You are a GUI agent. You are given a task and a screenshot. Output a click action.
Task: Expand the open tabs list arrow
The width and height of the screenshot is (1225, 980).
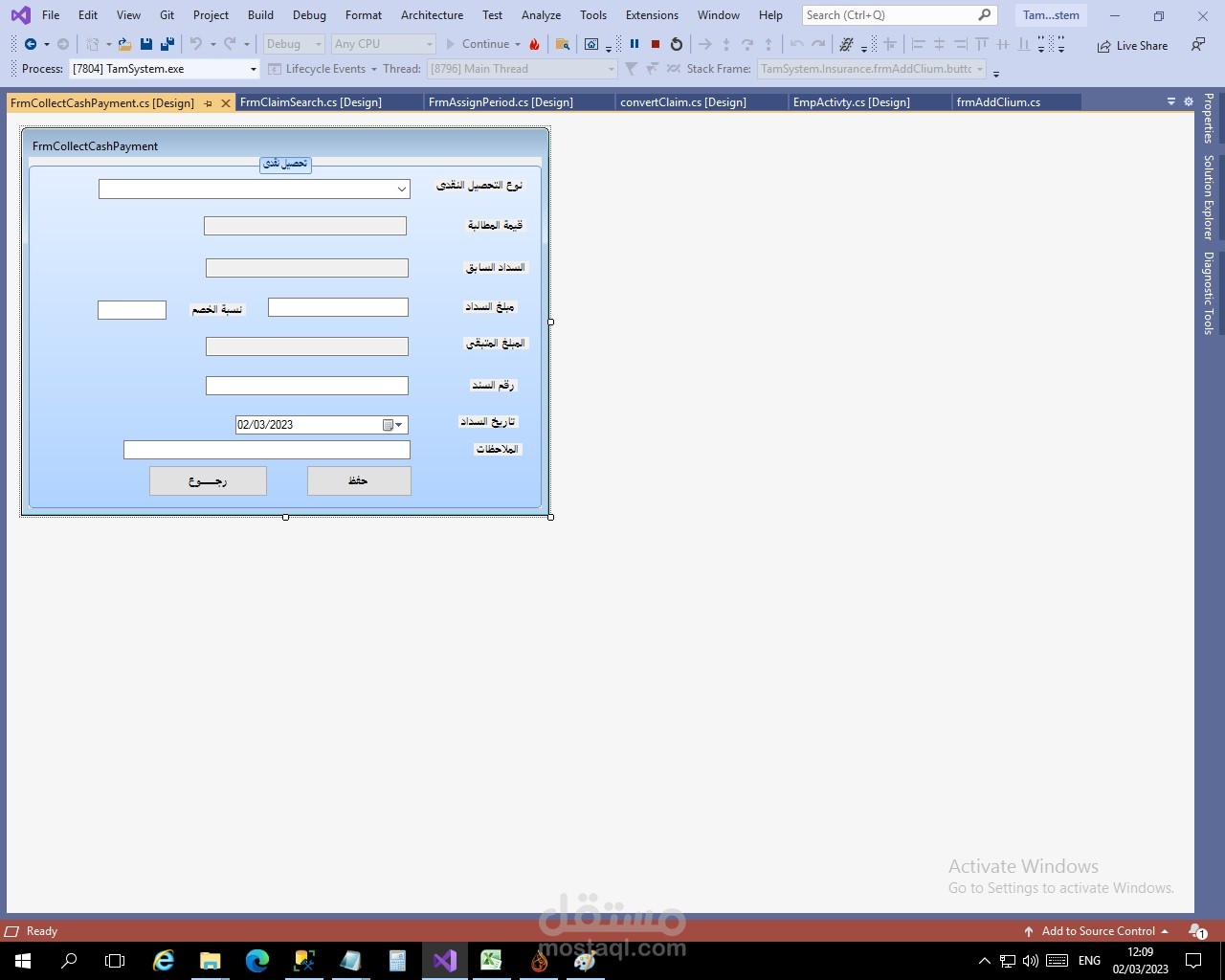tap(1171, 101)
